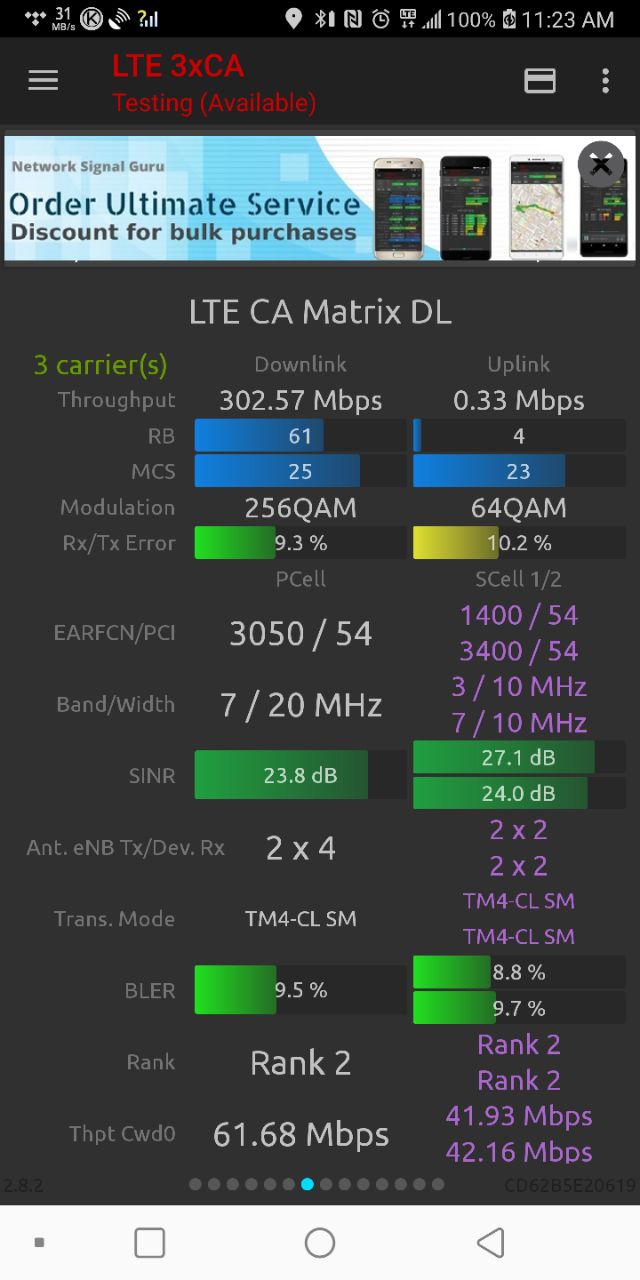Image resolution: width=640 pixels, height=1280 pixels.
Task: Close the Network Signal Guru ad banner
Action: 600,165
